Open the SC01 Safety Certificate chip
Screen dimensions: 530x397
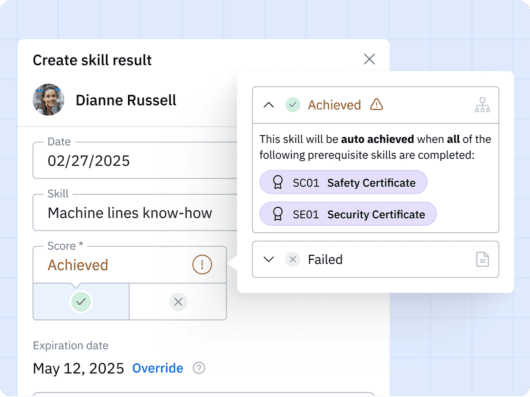343,182
